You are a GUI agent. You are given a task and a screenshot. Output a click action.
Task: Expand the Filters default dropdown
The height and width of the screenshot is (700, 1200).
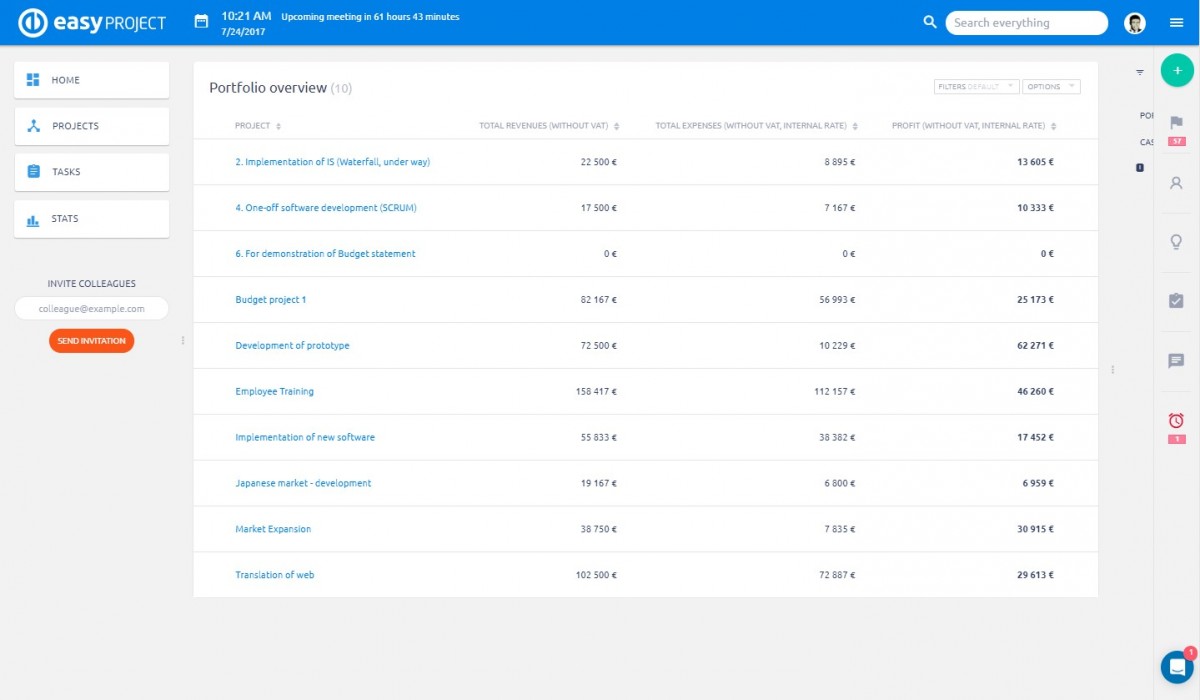click(x=976, y=87)
